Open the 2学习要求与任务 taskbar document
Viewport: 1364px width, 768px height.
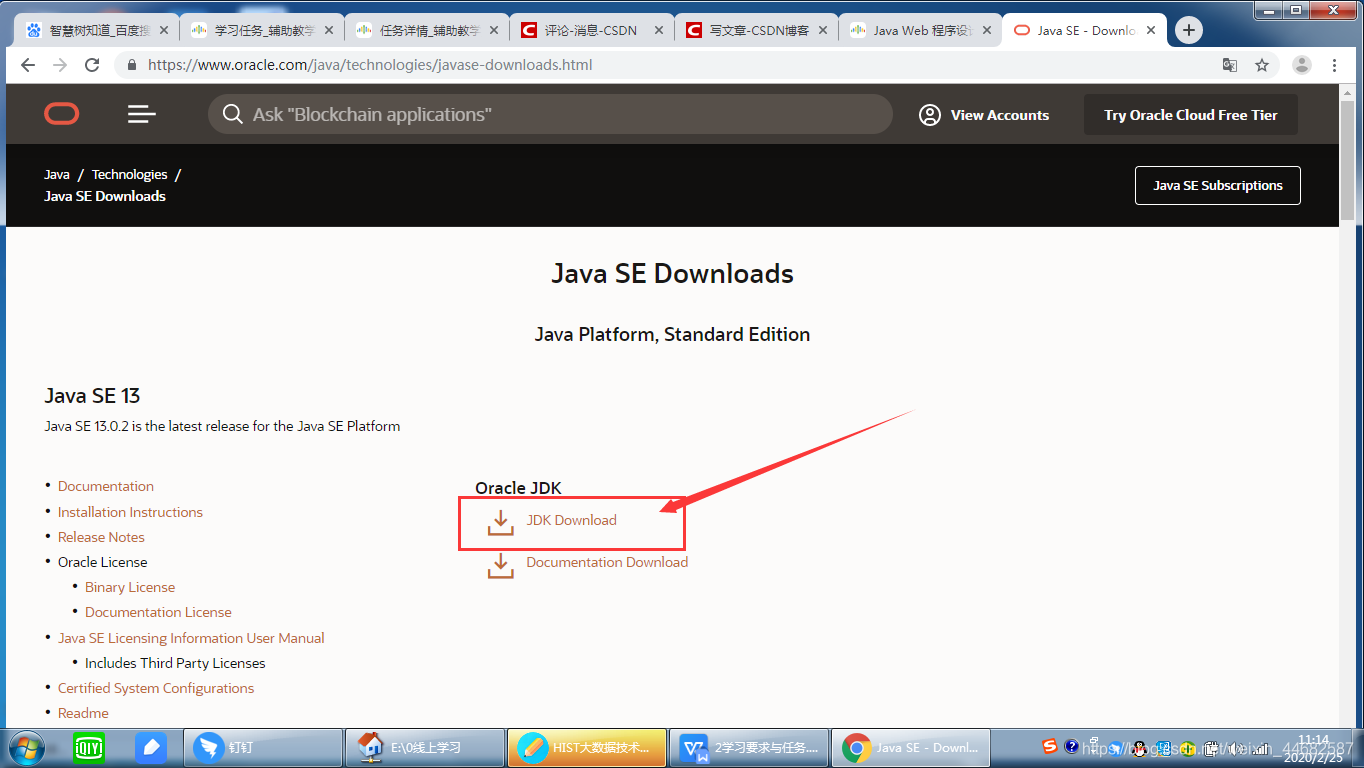click(749, 747)
